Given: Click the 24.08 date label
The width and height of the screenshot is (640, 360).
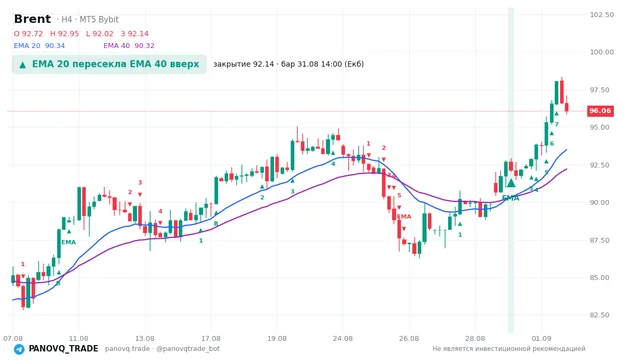Looking at the screenshot, I should pos(343,338).
